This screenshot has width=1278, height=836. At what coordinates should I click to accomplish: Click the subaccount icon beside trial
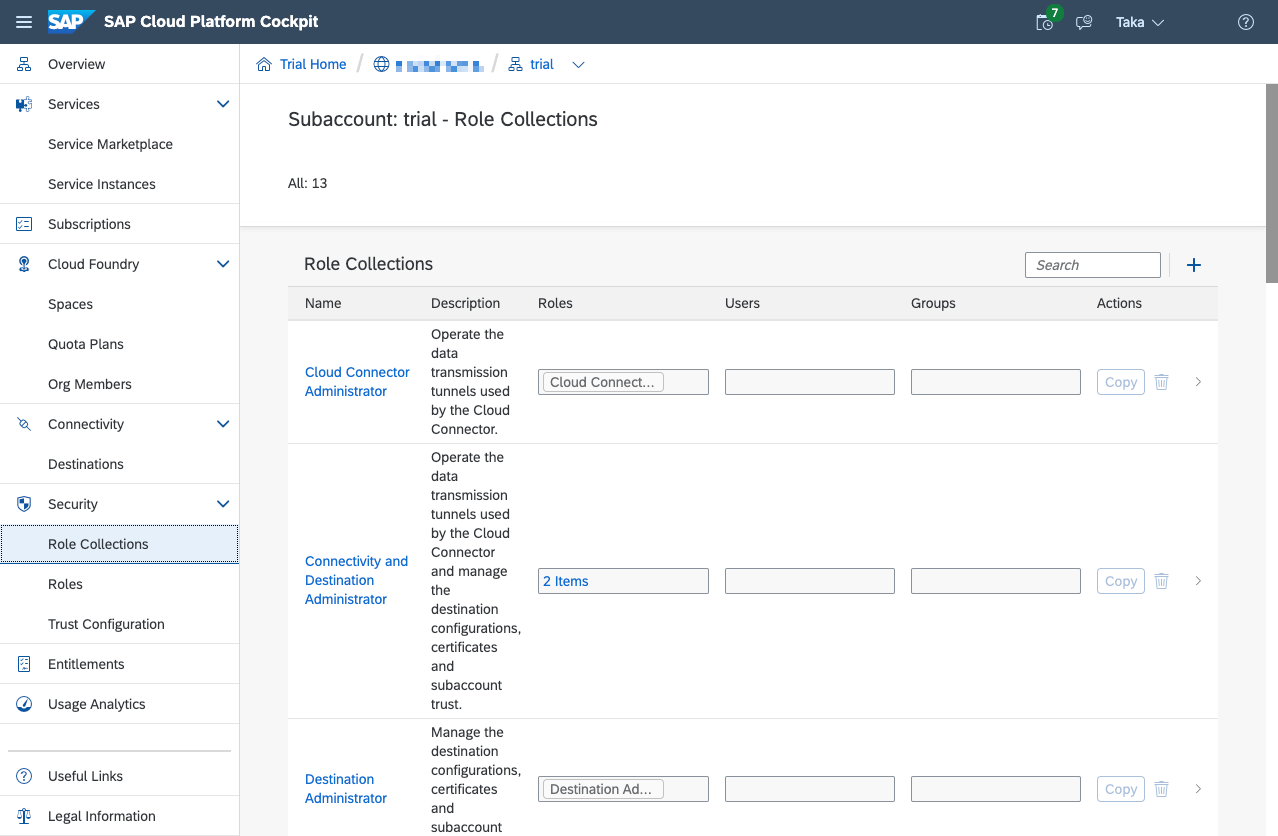pyautogui.click(x=516, y=64)
